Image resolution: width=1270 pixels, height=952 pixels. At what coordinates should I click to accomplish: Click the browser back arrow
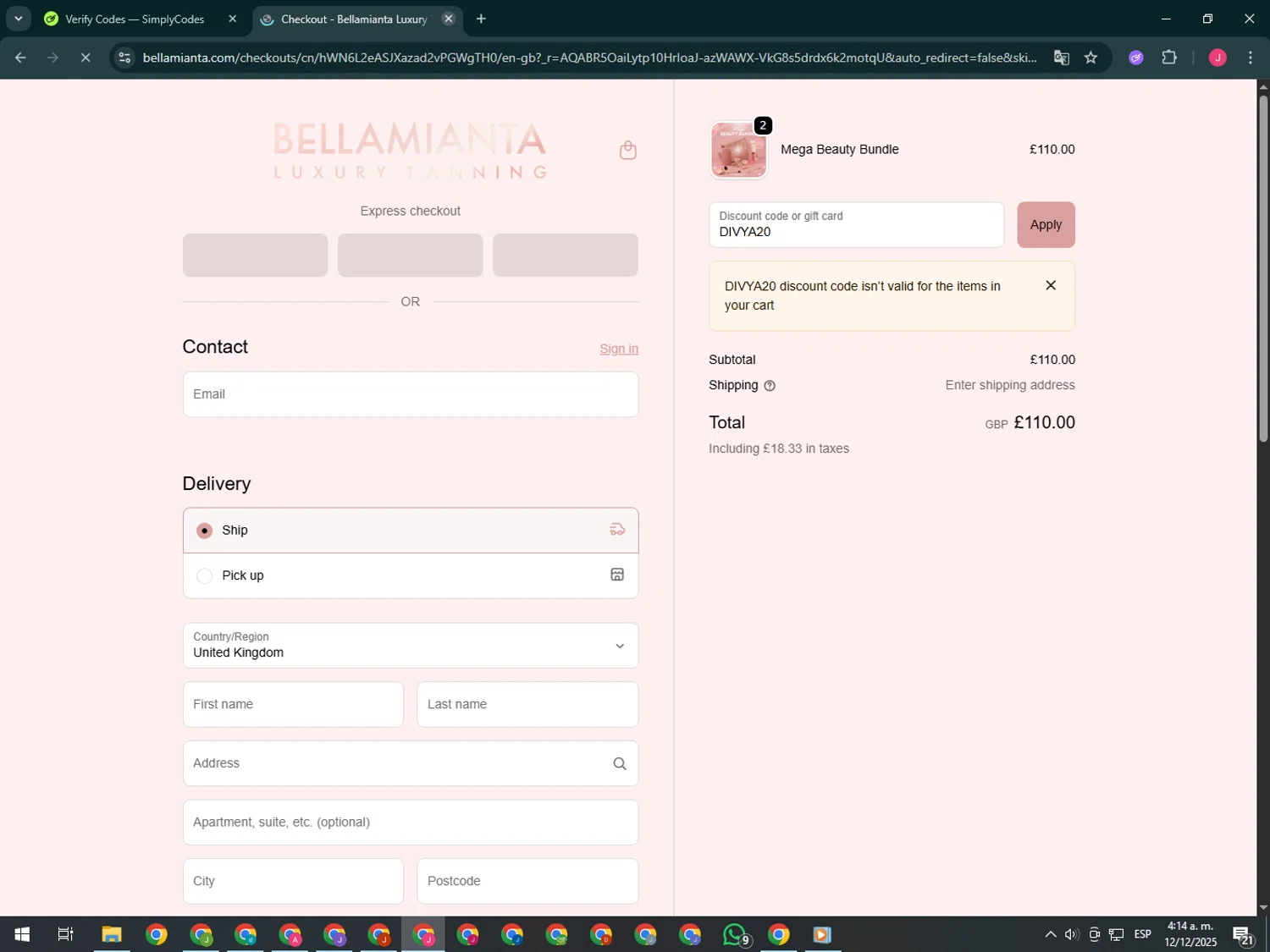[x=20, y=58]
